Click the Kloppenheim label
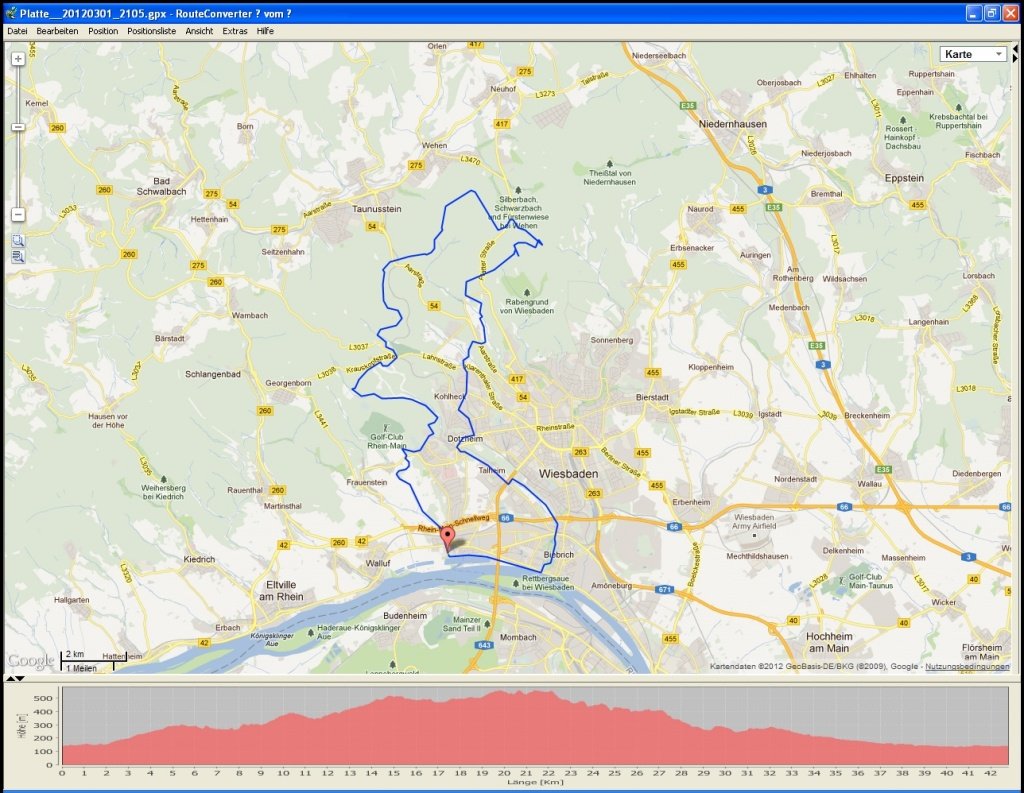The width and height of the screenshot is (1024, 793). click(711, 367)
